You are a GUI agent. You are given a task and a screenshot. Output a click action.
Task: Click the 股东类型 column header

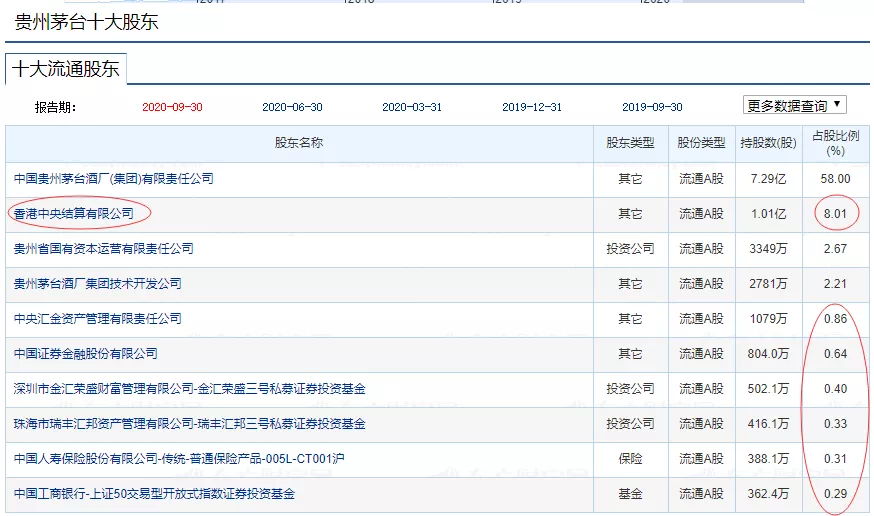(x=630, y=143)
